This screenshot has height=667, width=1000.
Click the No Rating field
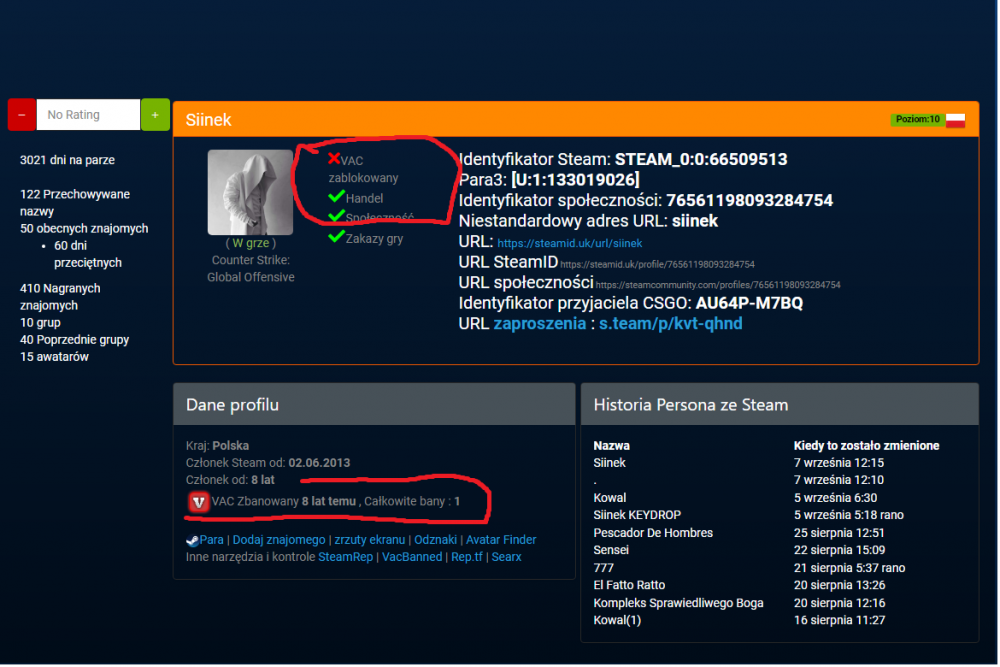point(89,115)
